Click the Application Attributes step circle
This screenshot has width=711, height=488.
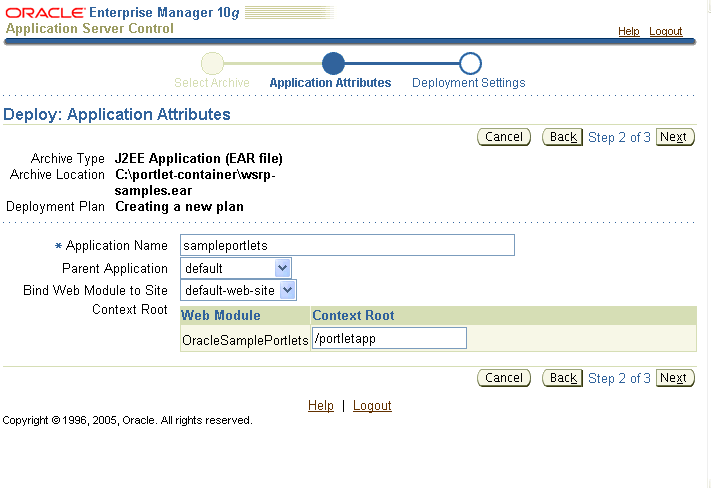click(333, 63)
